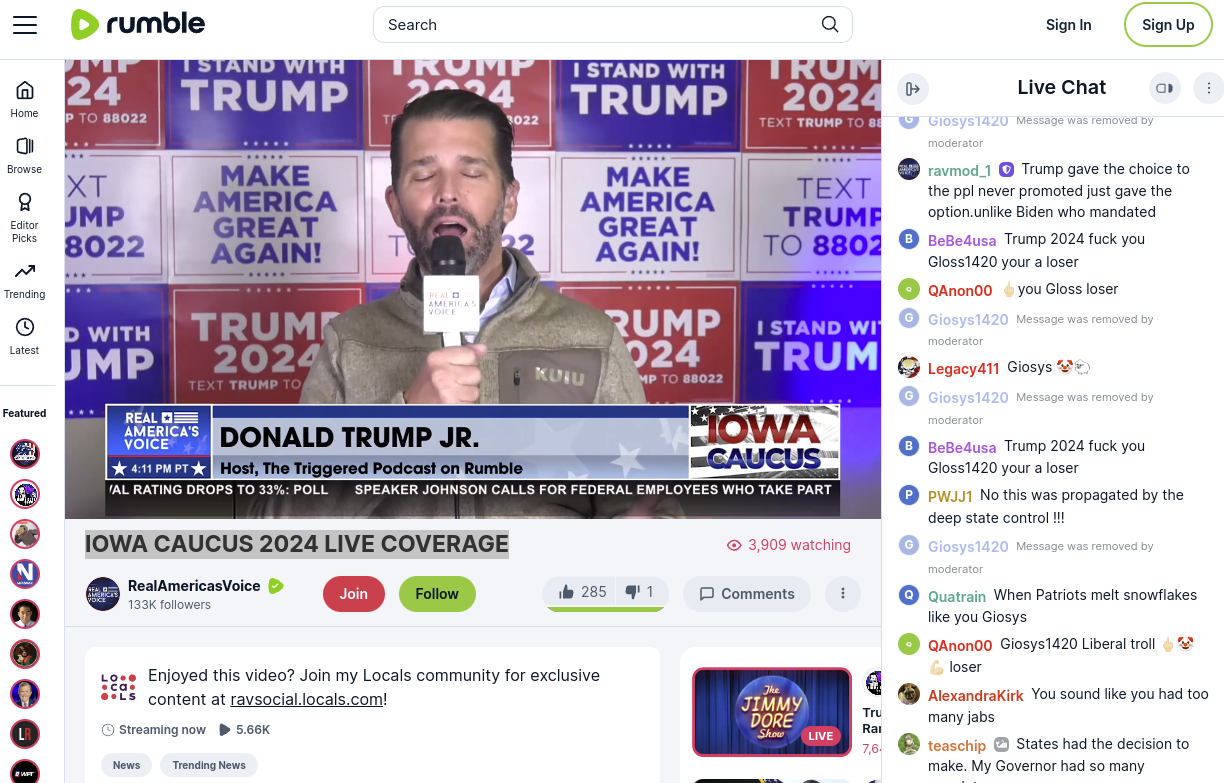Click the Streaming now status
1224x783 pixels.
point(154,730)
